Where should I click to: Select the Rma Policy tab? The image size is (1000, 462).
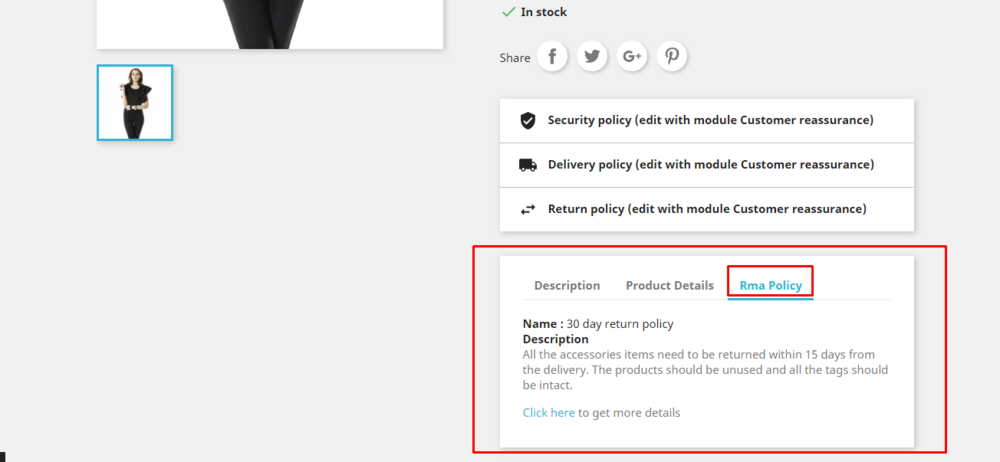tap(770, 285)
